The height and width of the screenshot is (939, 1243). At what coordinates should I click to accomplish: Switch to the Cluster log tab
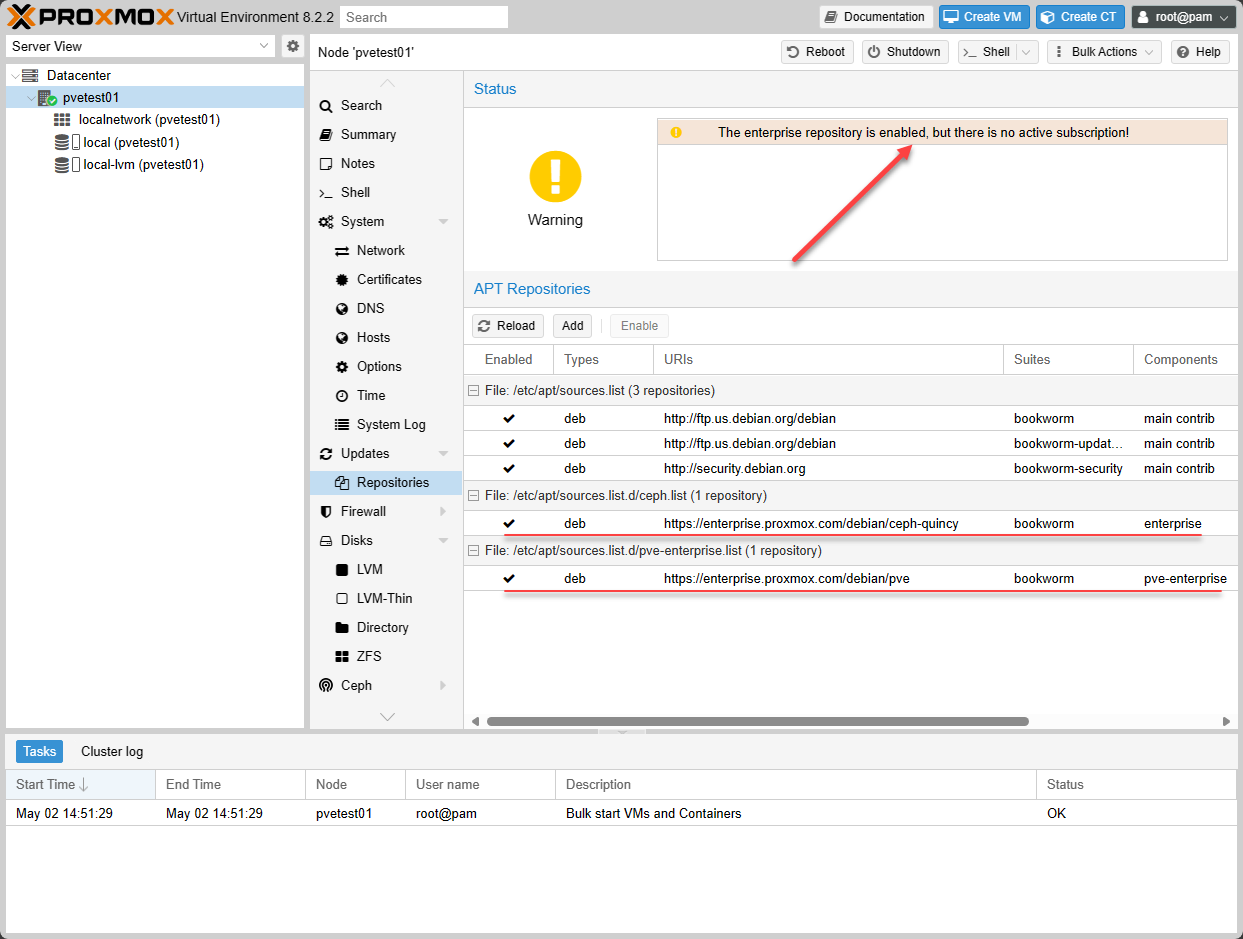(x=112, y=751)
